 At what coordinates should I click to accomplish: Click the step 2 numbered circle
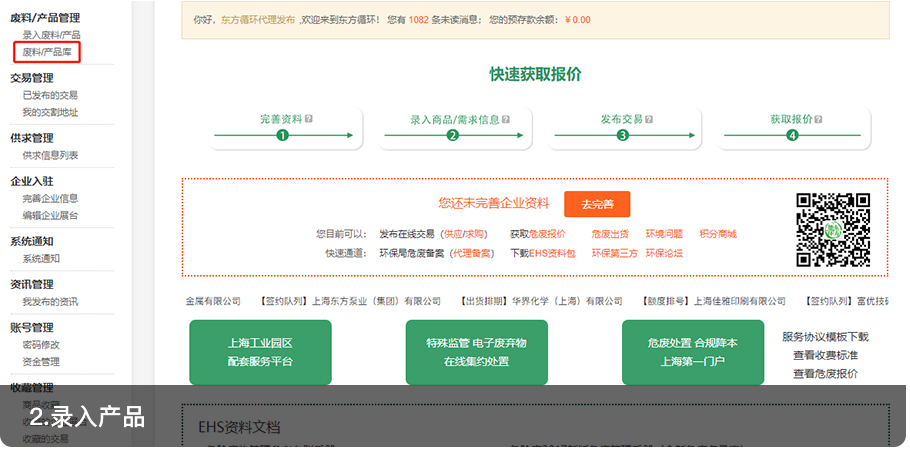click(452, 136)
